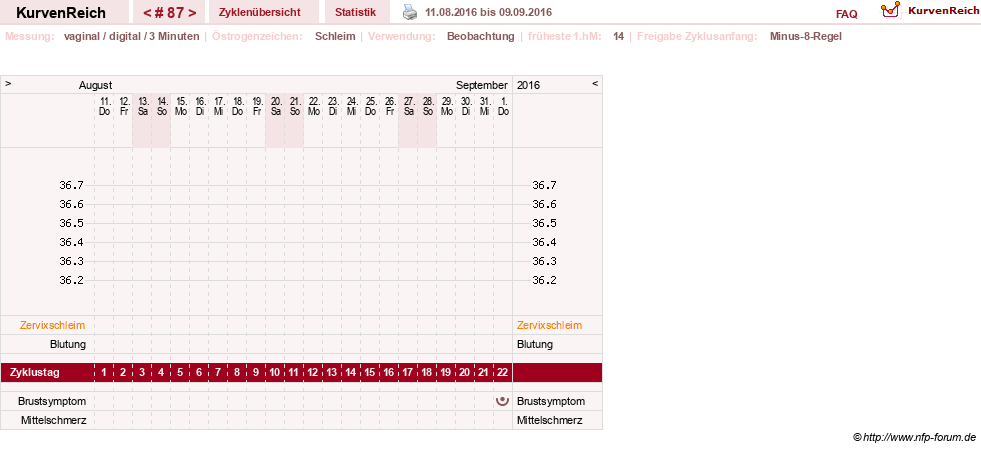981x449 pixels.
Task: Click cycle day 14 in the Zyklustag row
Action: [x=351, y=373]
